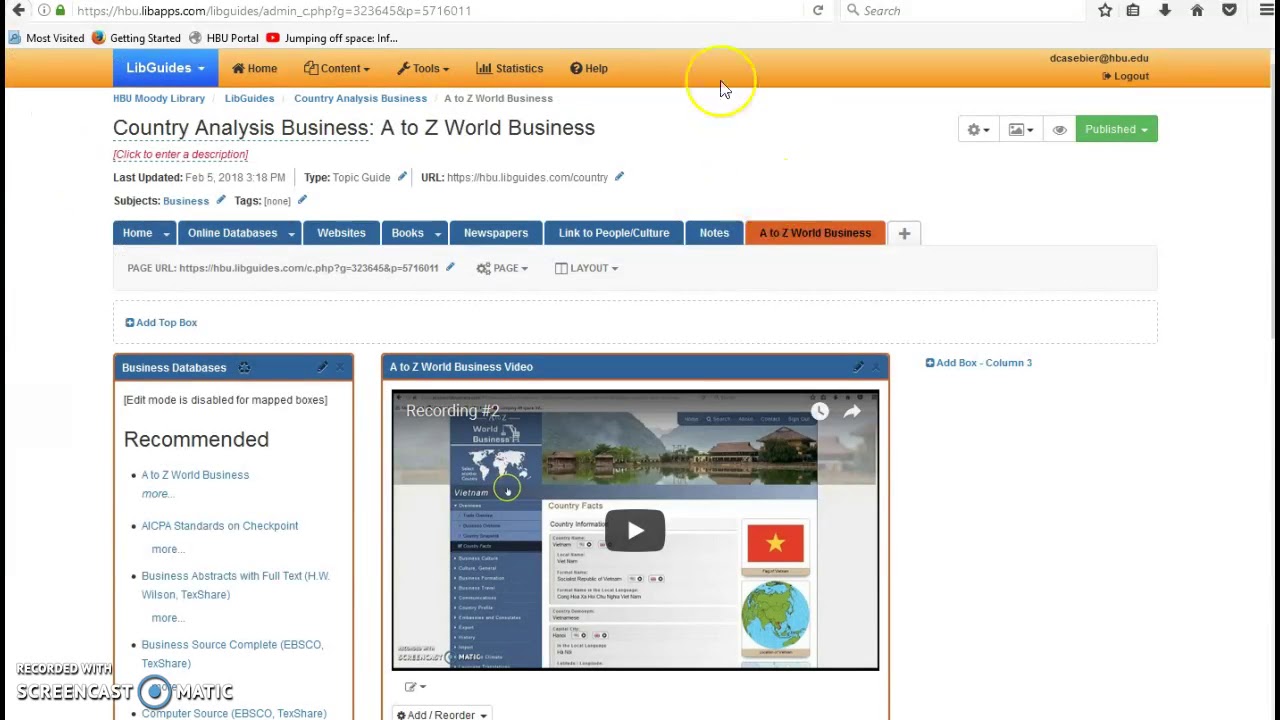Switch to the Websites tab

tap(341, 233)
